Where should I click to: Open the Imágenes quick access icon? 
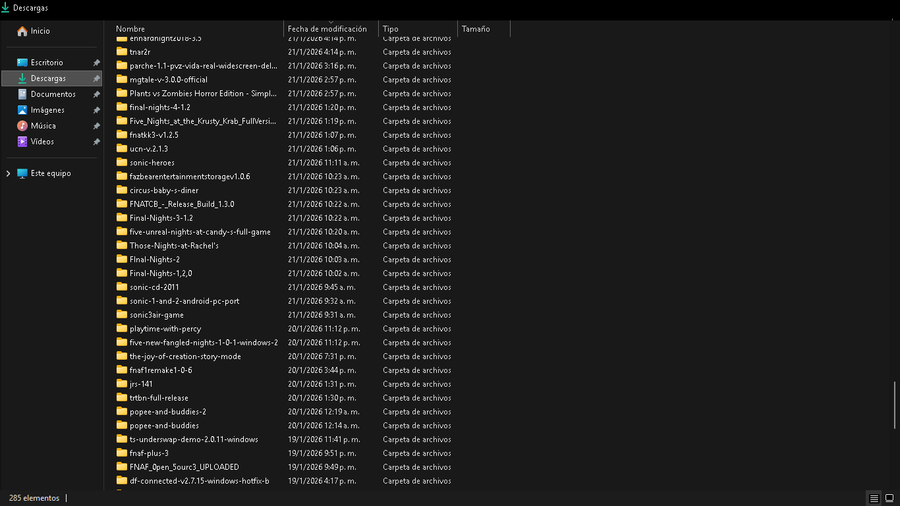pyautogui.click(x=22, y=110)
